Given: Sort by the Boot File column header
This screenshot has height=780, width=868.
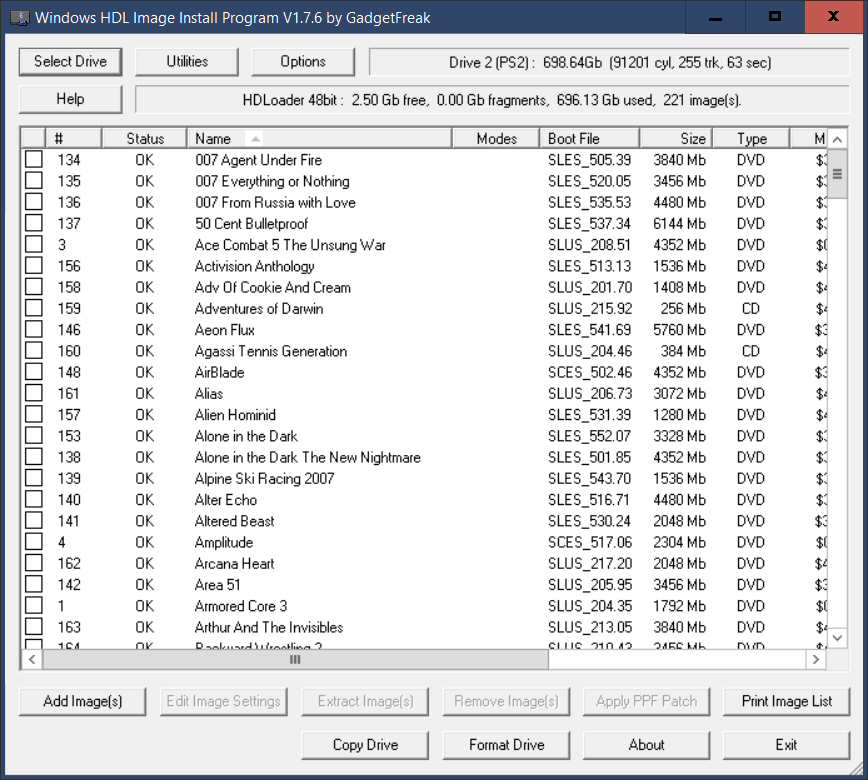Looking at the screenshot, I should point(590,138).
